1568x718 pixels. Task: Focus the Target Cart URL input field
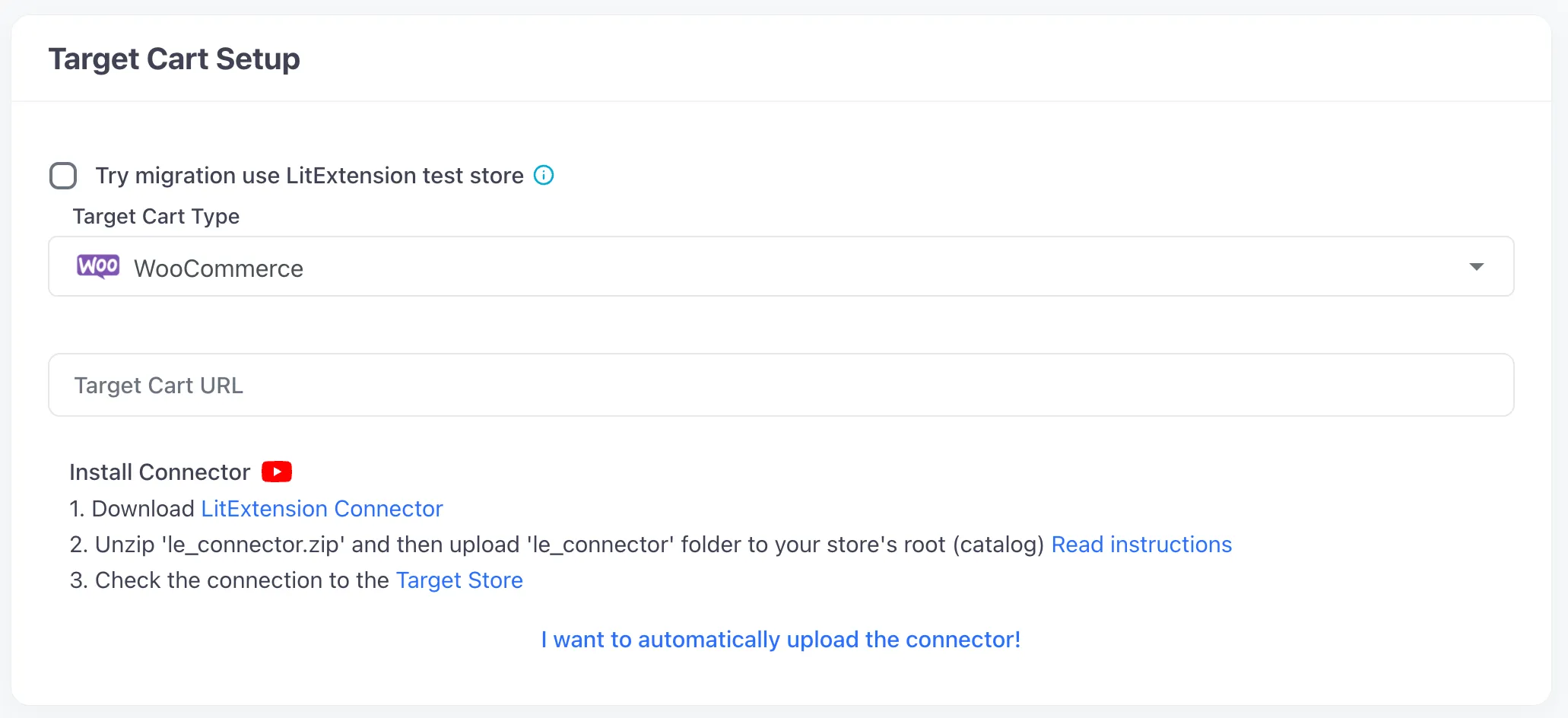(x=781, y=385)
